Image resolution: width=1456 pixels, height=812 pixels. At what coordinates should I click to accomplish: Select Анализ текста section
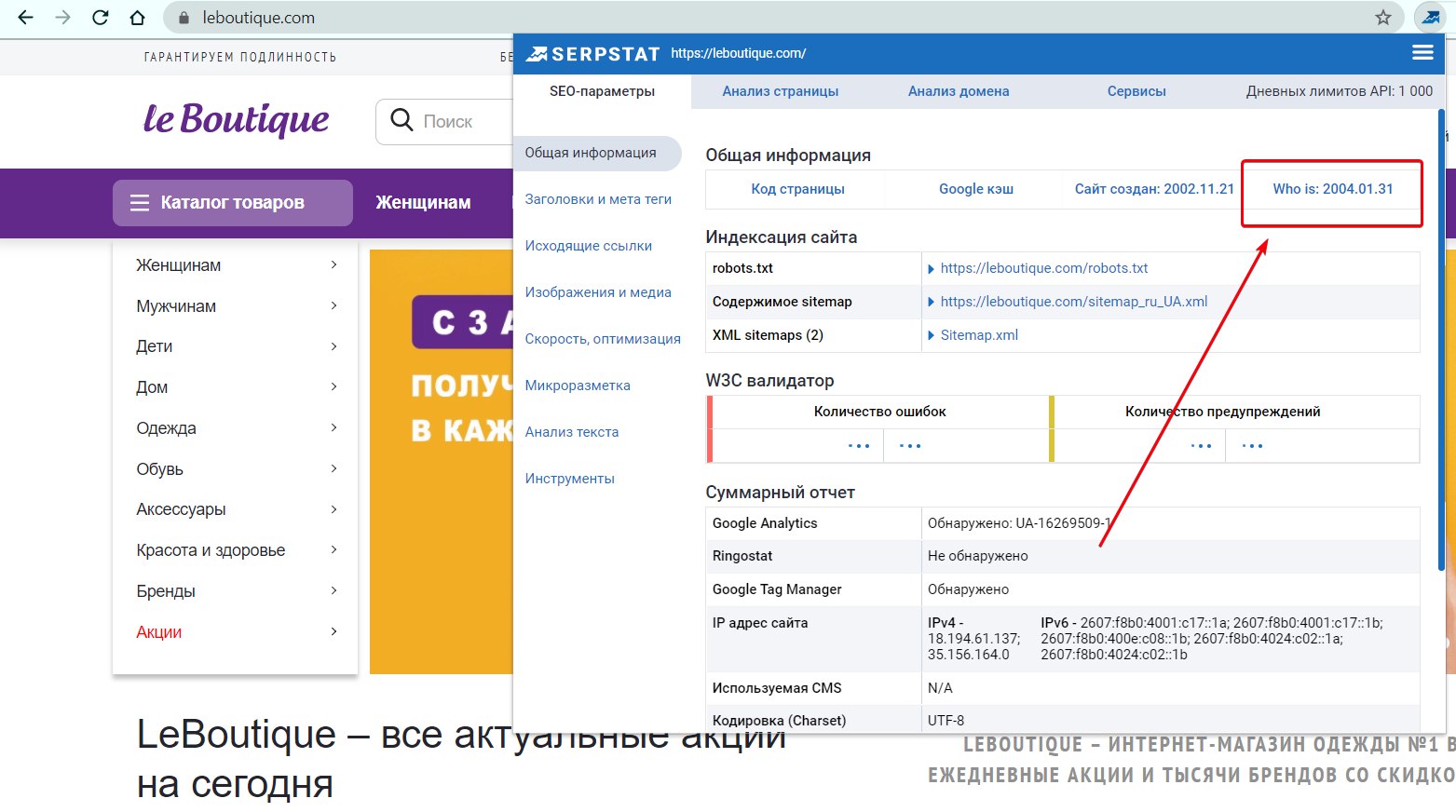click(x=572, y=432)
